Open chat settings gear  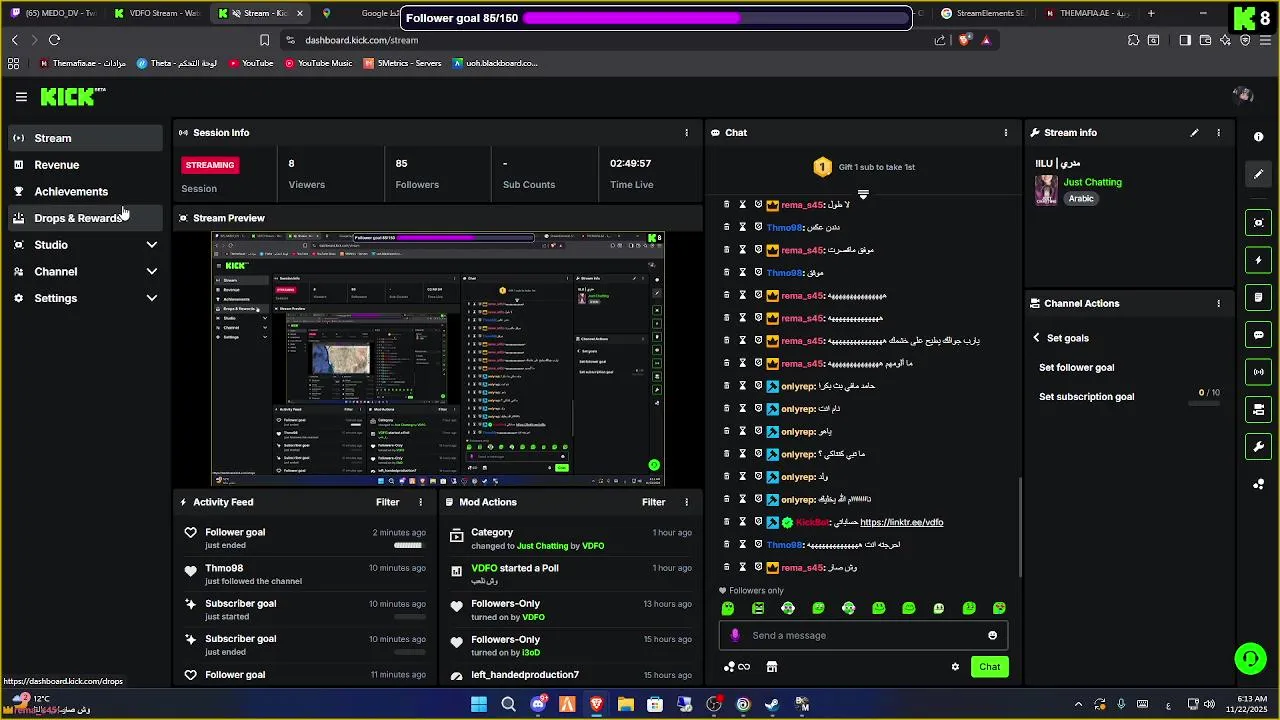pyautogui.click(x=955, y=667)
